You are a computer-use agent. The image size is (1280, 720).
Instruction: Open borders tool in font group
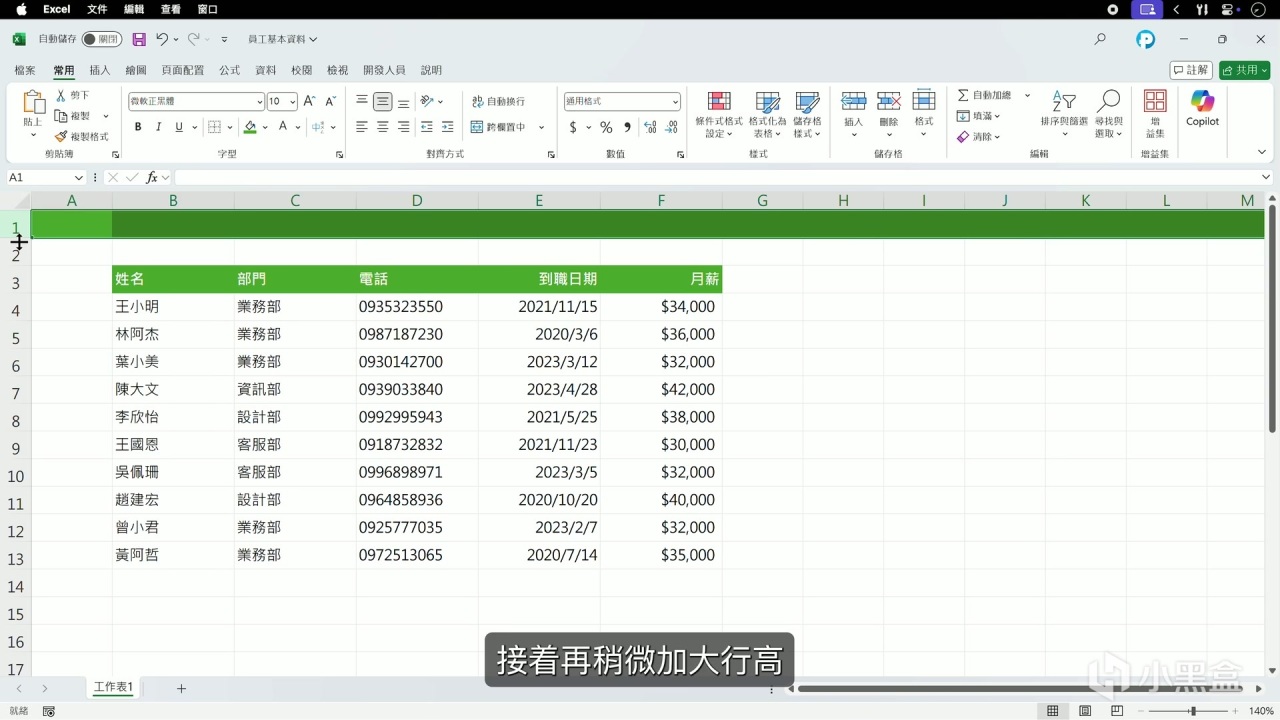[214, 127]
